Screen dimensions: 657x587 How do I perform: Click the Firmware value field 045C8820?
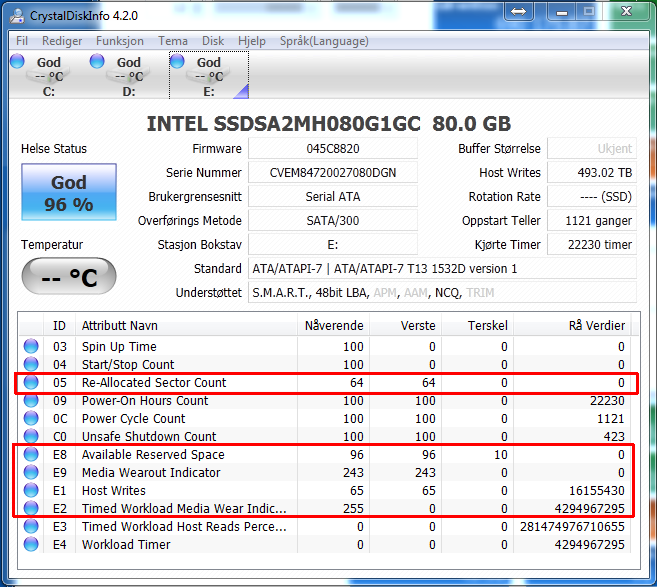tap(333, 149)
